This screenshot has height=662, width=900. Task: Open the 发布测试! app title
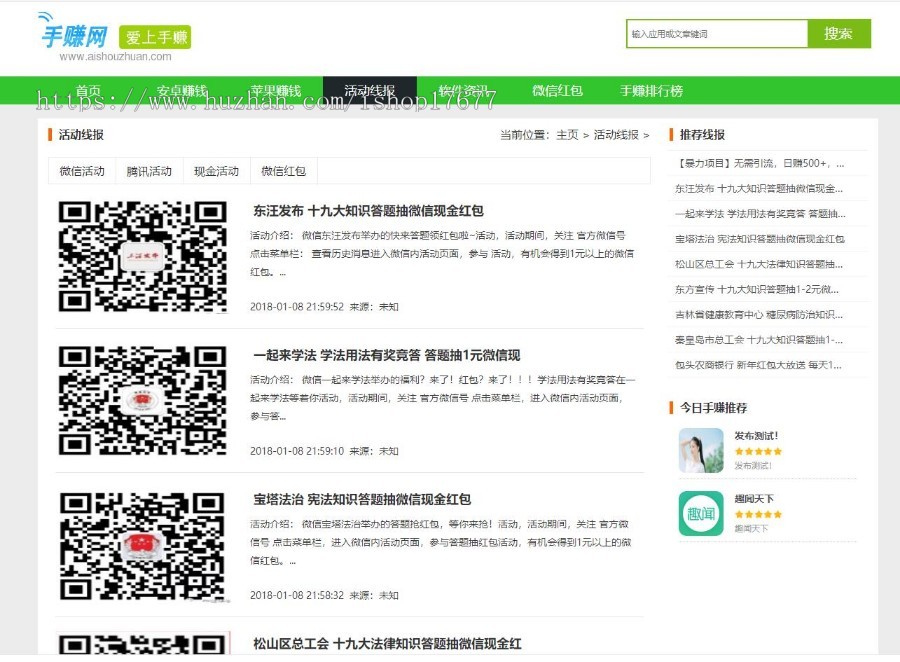[756, 436]
